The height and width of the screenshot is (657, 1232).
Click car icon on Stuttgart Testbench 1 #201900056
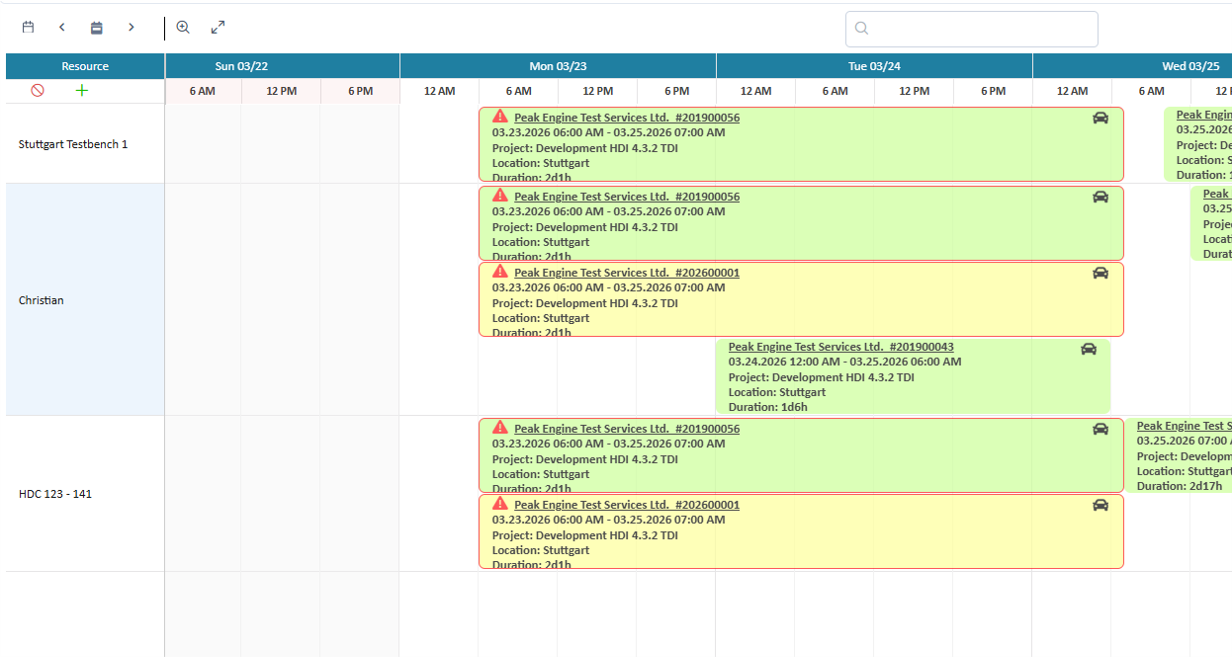1100,117
